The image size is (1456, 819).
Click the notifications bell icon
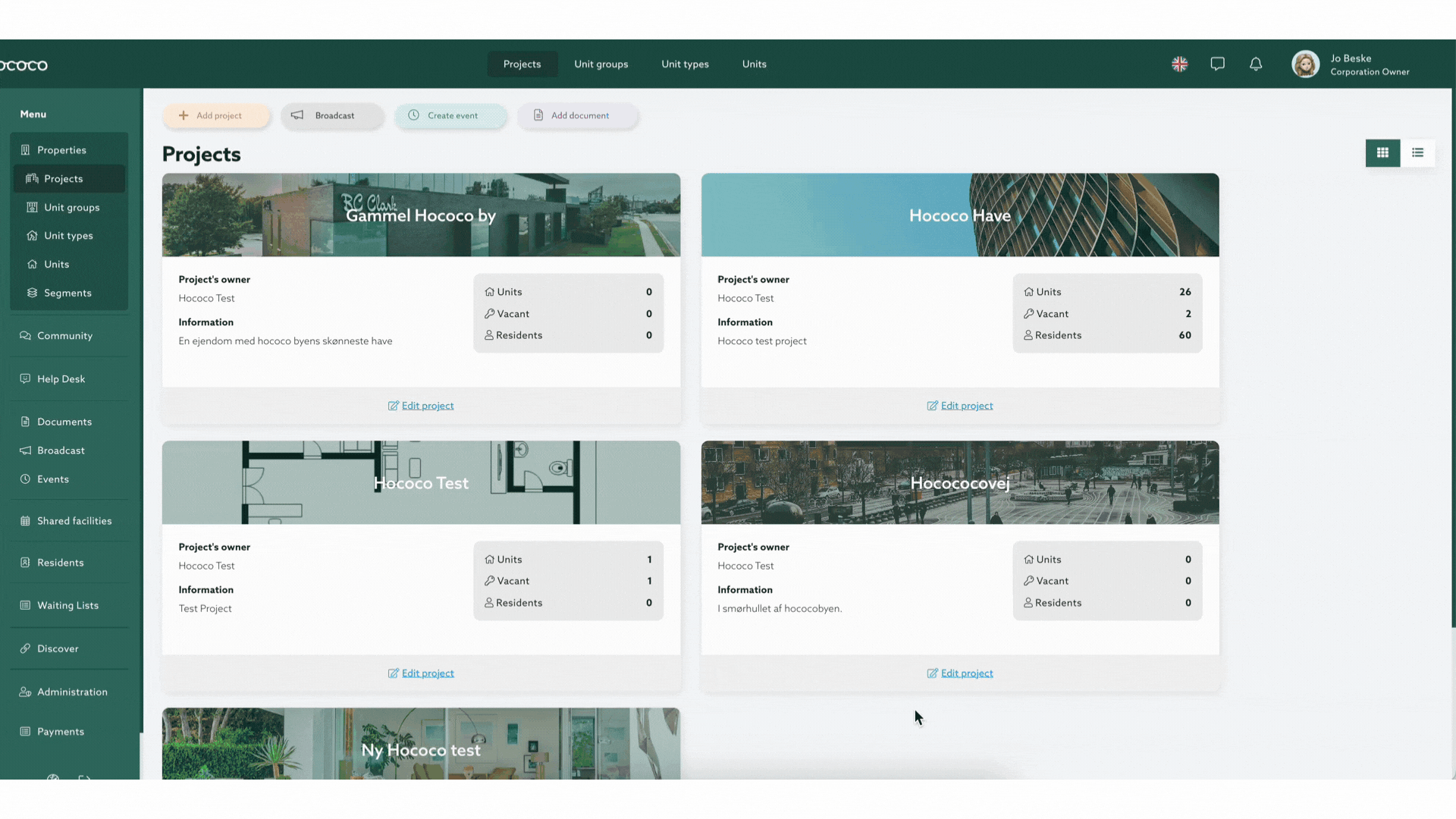[1256, 64]
